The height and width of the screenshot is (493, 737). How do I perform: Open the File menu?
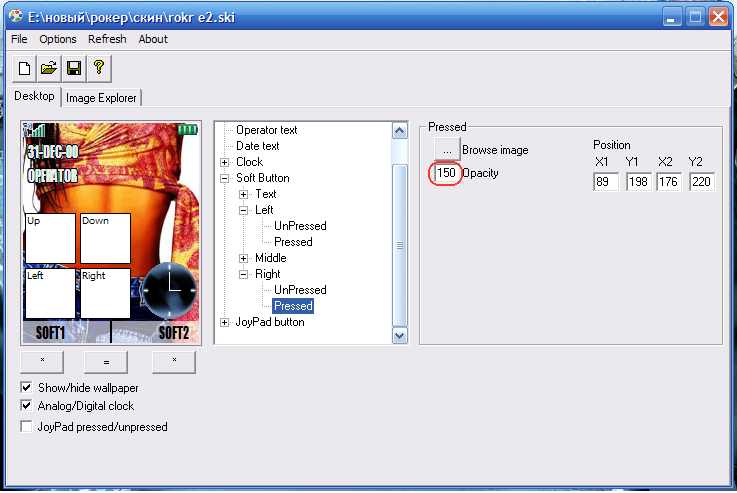[19, 39]
